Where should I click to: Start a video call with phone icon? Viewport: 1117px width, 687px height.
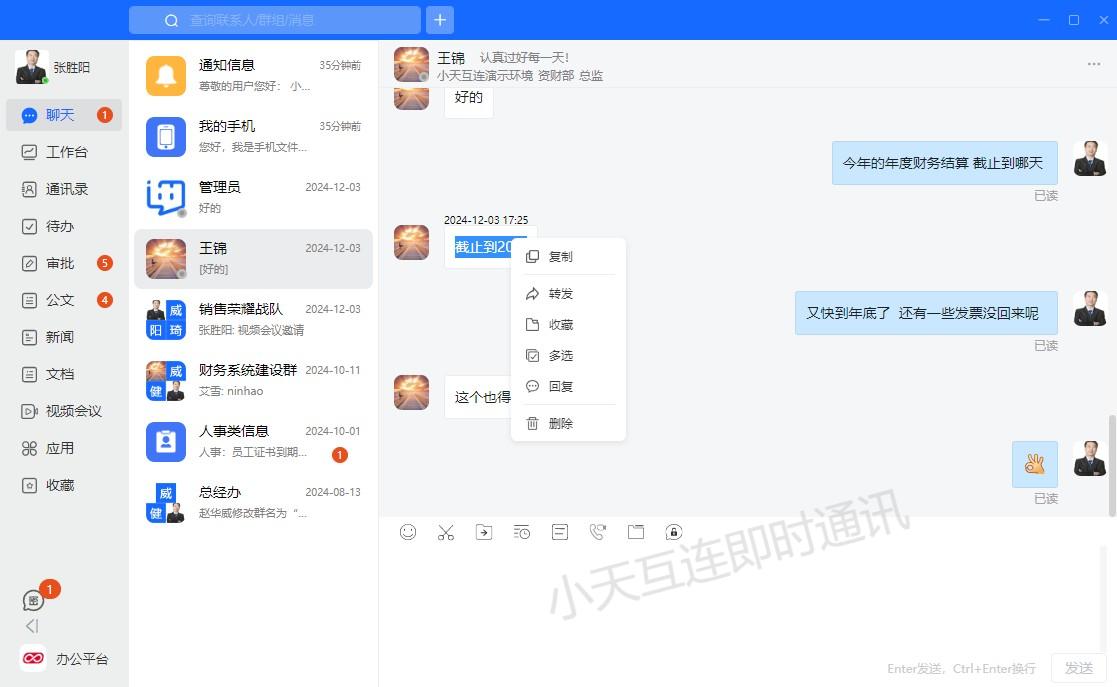tap(598, 532)
